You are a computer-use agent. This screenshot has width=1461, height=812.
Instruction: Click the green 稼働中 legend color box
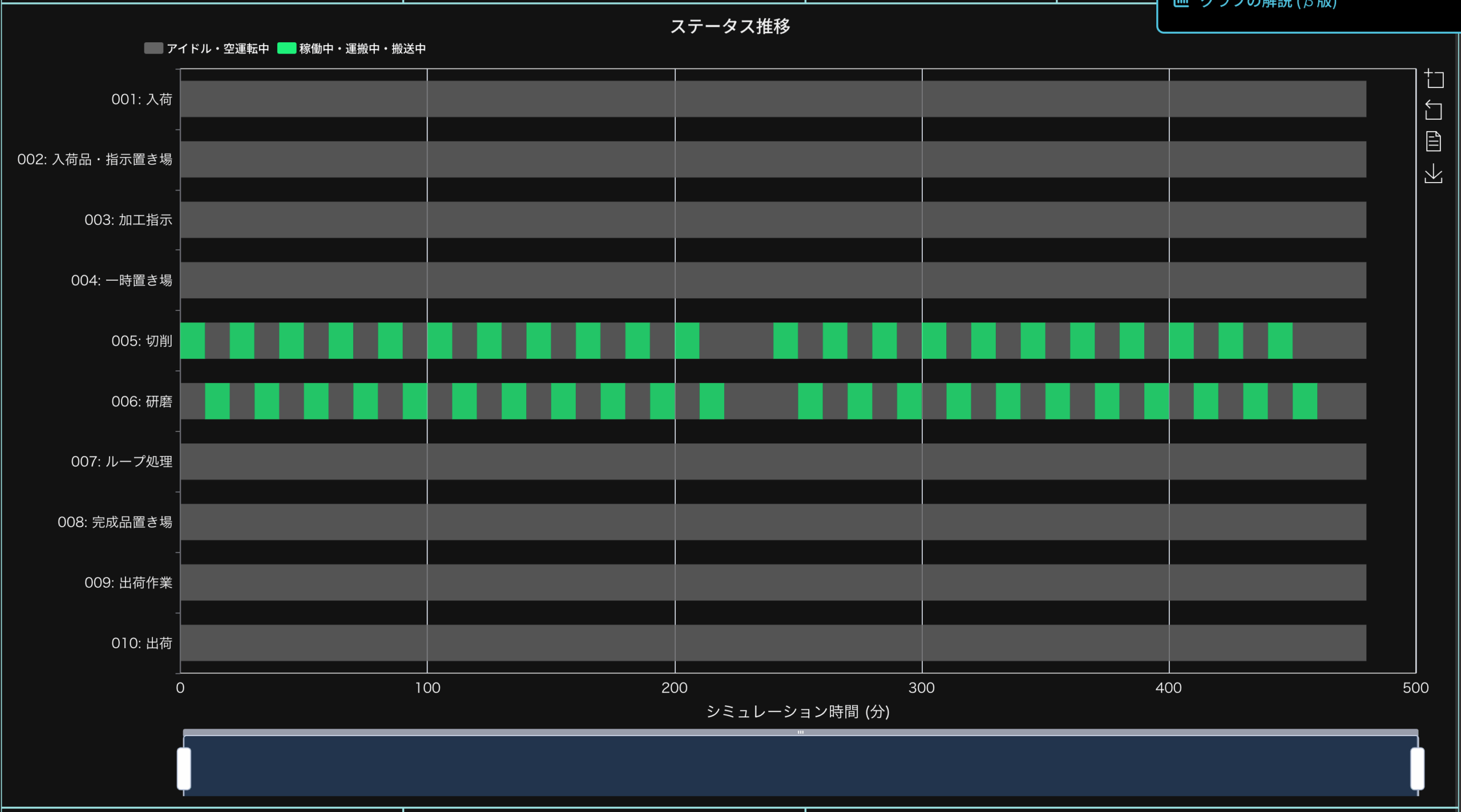point(286,49)
